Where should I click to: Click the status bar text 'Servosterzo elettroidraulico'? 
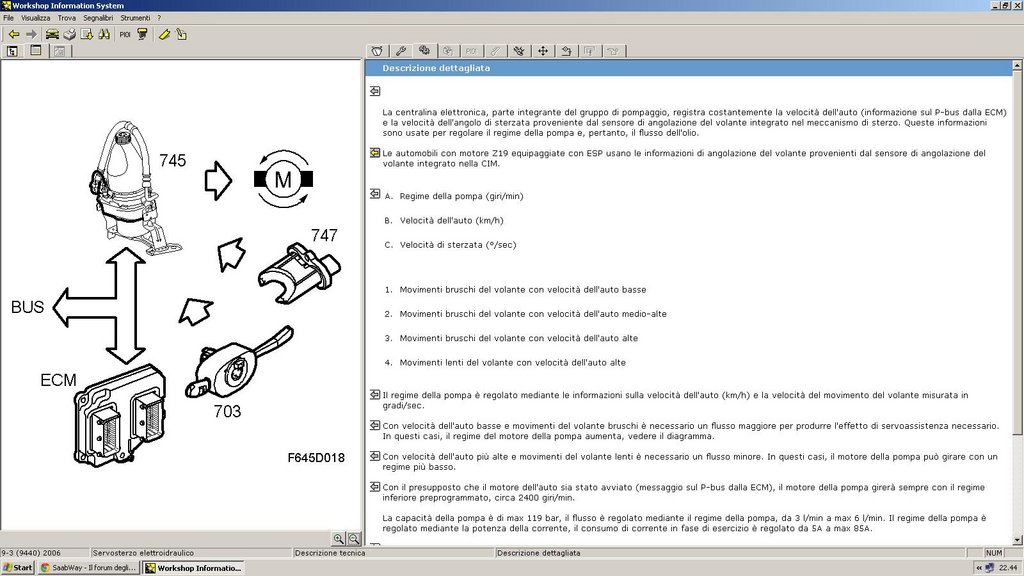(x=144, y=552)
